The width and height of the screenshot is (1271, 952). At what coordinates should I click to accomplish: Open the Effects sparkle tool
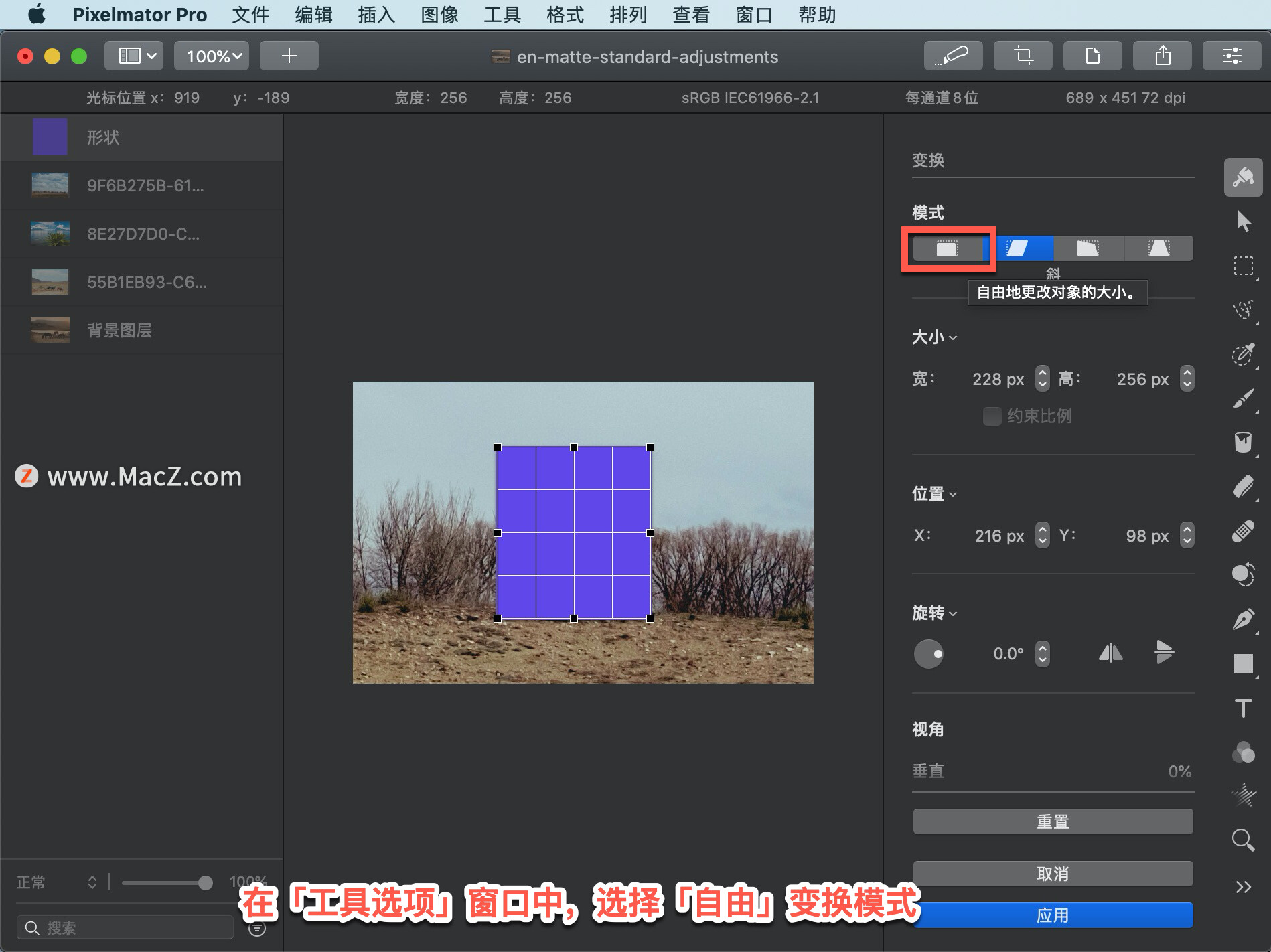(x=1244, y=795)
